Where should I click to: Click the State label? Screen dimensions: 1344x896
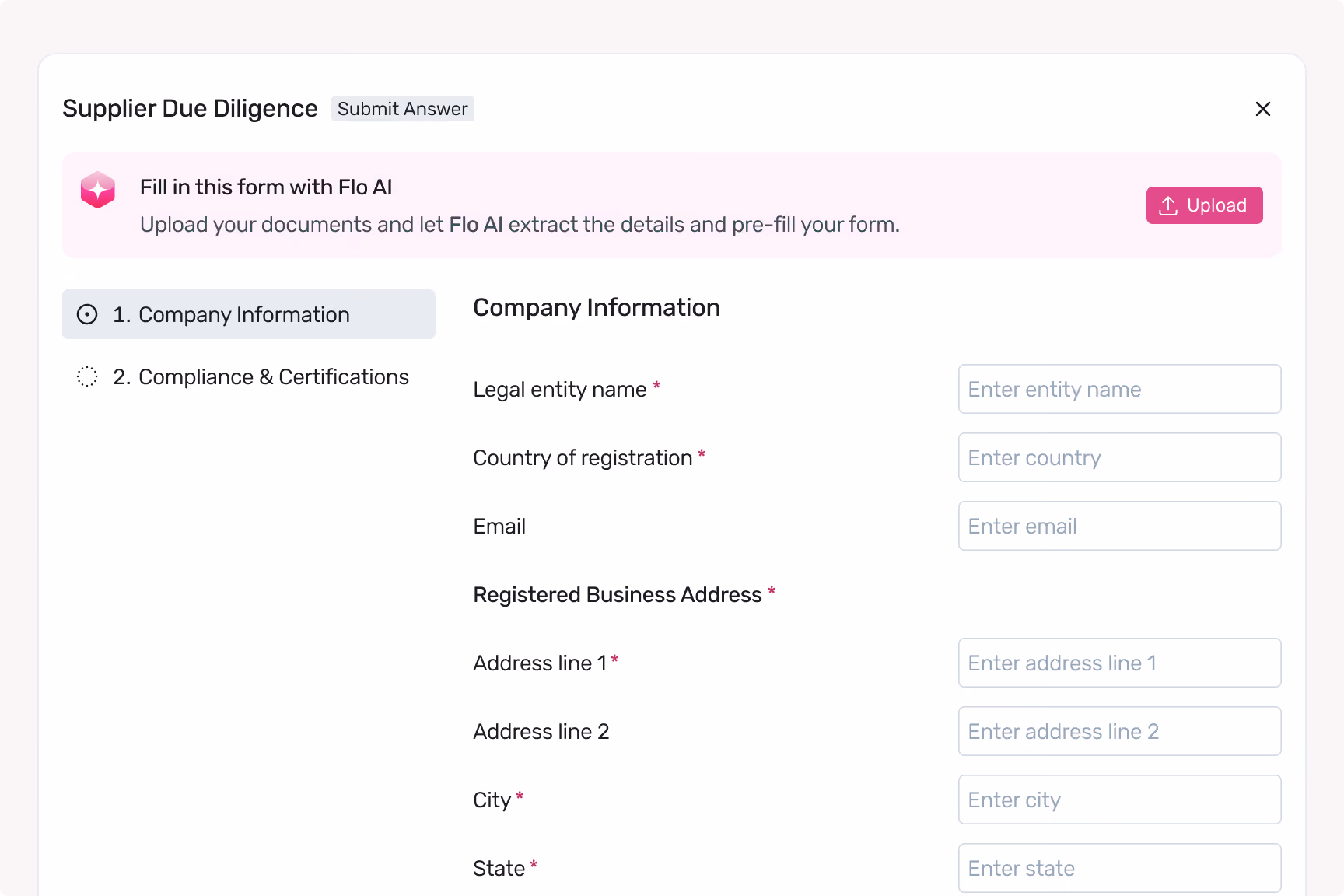pos(499,869)
